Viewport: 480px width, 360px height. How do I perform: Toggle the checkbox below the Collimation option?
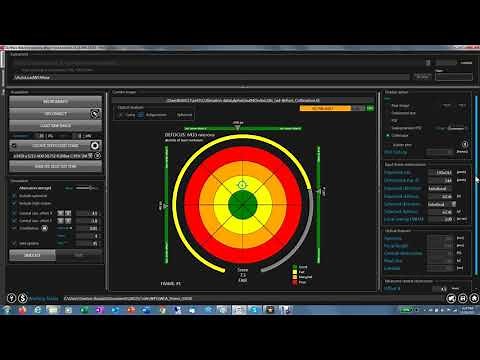tap(388, 145)
